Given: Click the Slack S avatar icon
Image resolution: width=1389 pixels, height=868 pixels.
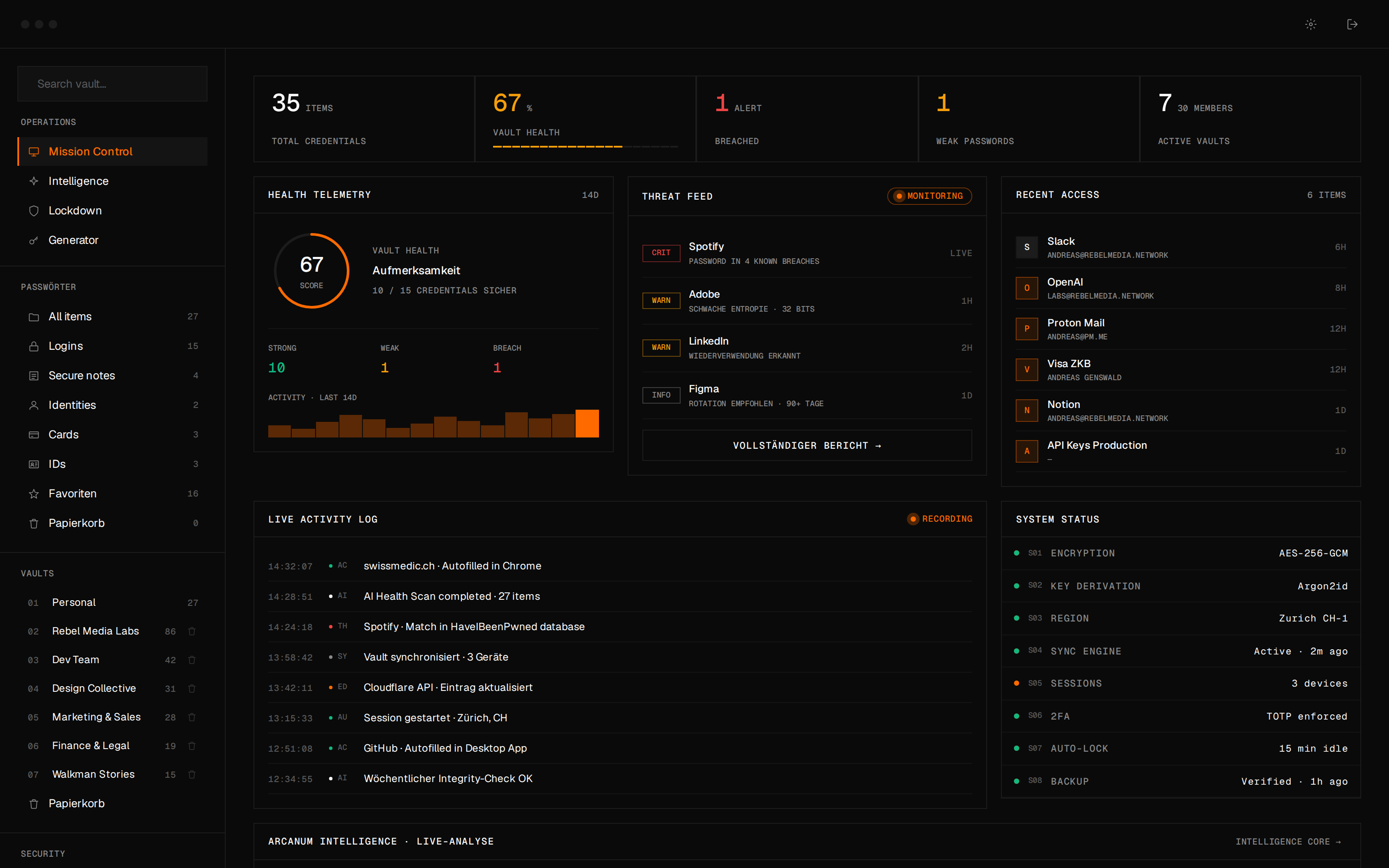Looking at the screenshot, I should (1027, 247).
